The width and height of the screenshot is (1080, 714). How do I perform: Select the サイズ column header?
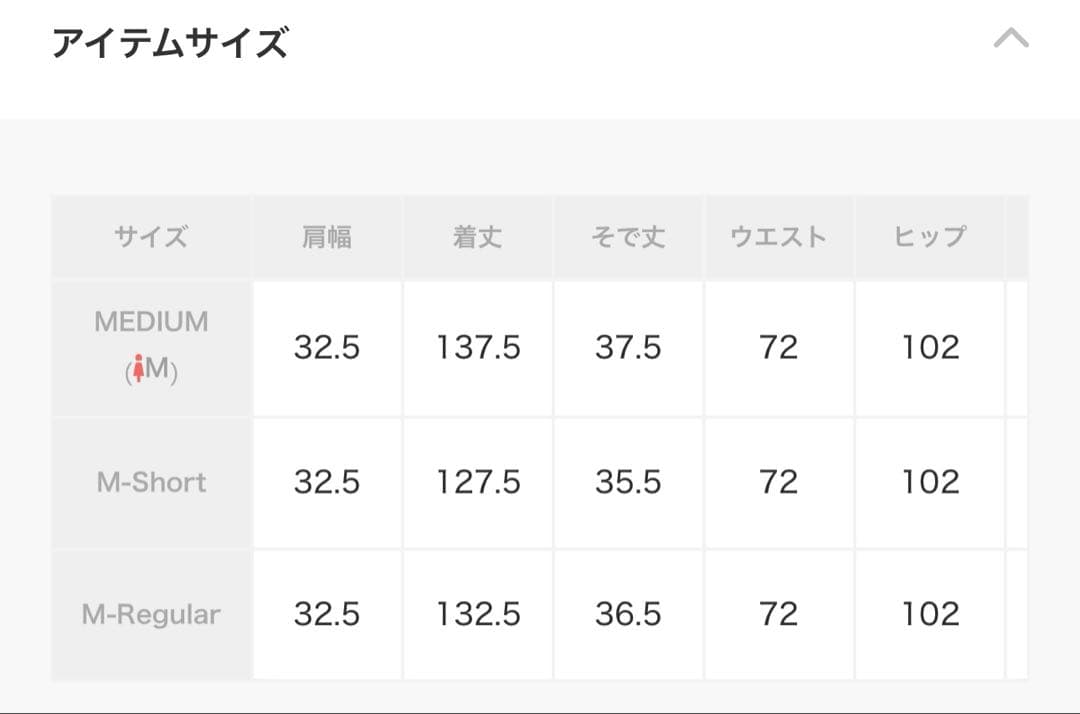pyautogui.click(x=151, y=237)
